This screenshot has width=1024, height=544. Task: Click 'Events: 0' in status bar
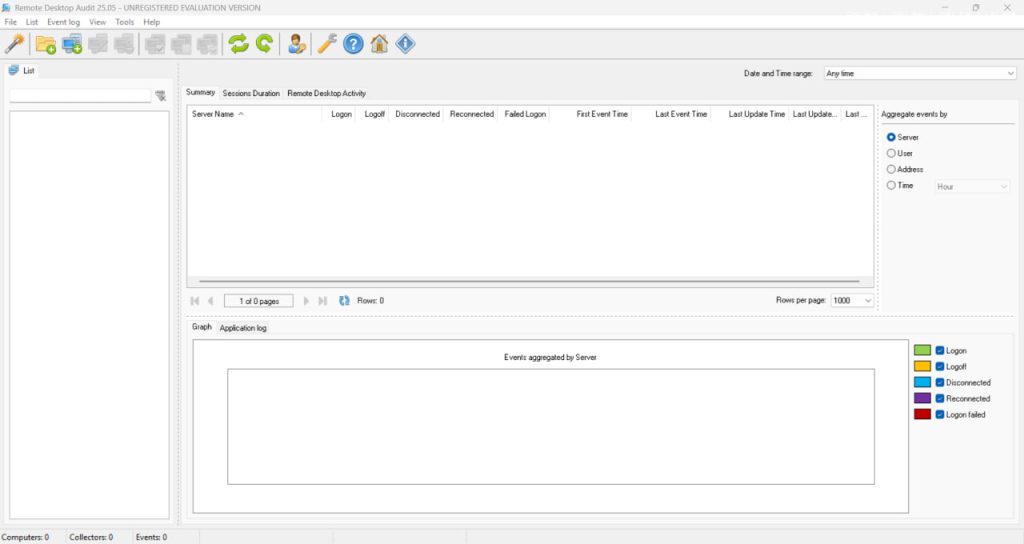click(152, 537)
